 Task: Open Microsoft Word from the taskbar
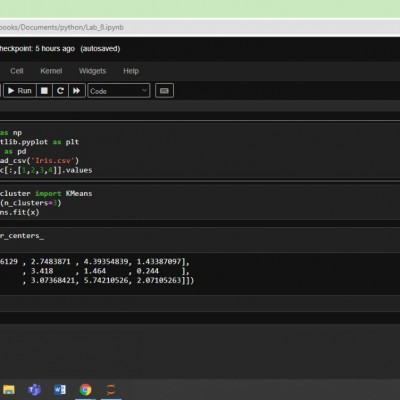point(60,389)
